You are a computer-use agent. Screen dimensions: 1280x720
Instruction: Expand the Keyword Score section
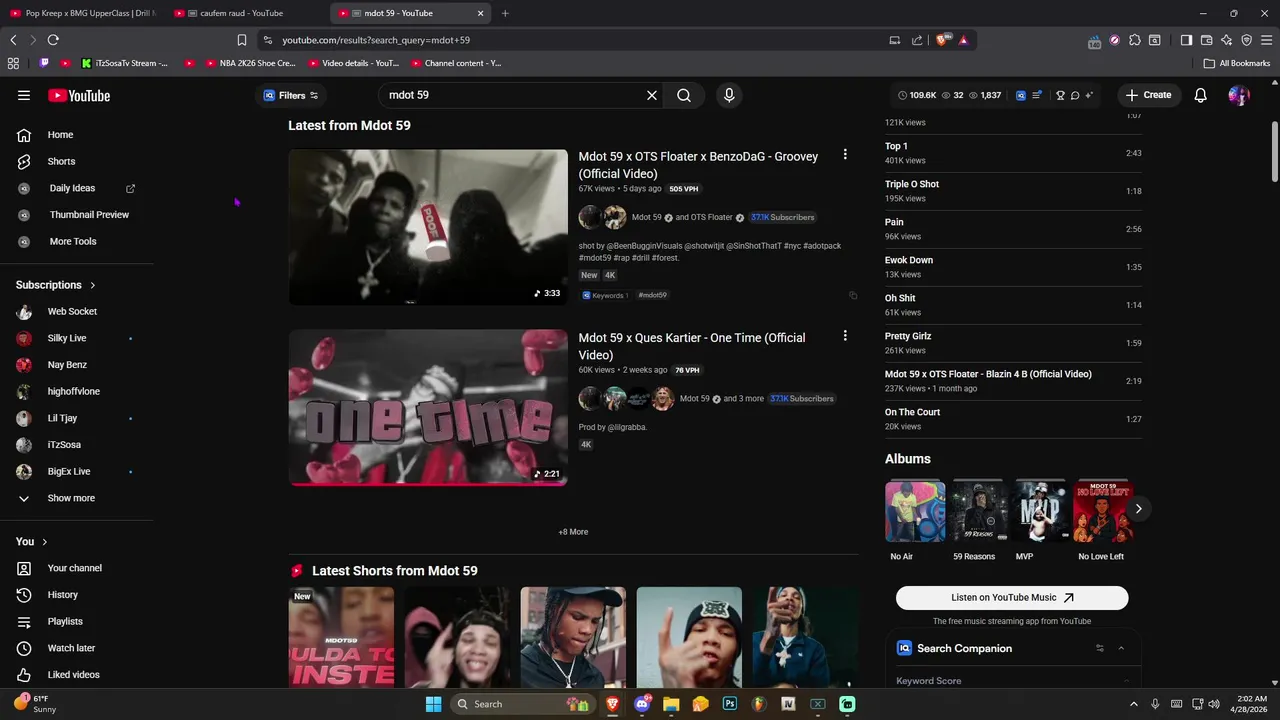pyautogui.click(x=1014, y=681)
